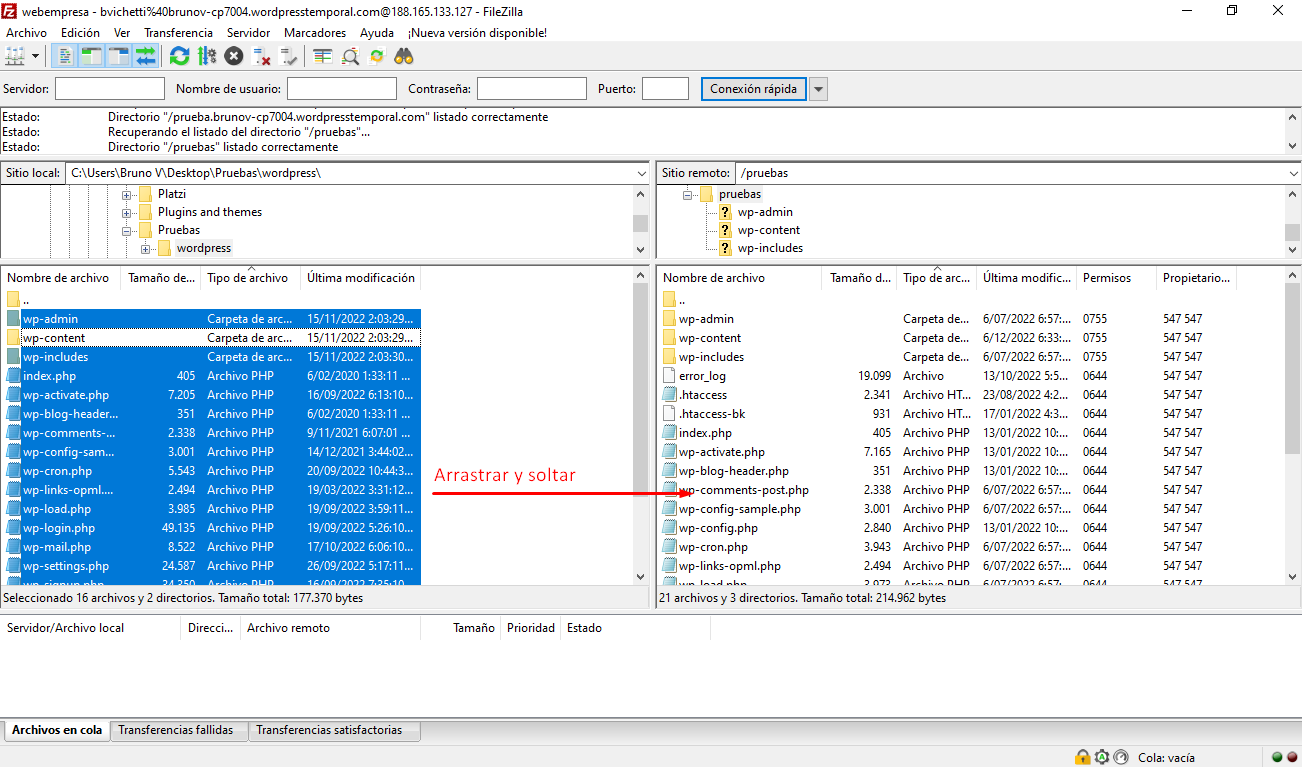1302x767 pixels.
Task: Toggle transfer queue display
Action: pos(146,56)
